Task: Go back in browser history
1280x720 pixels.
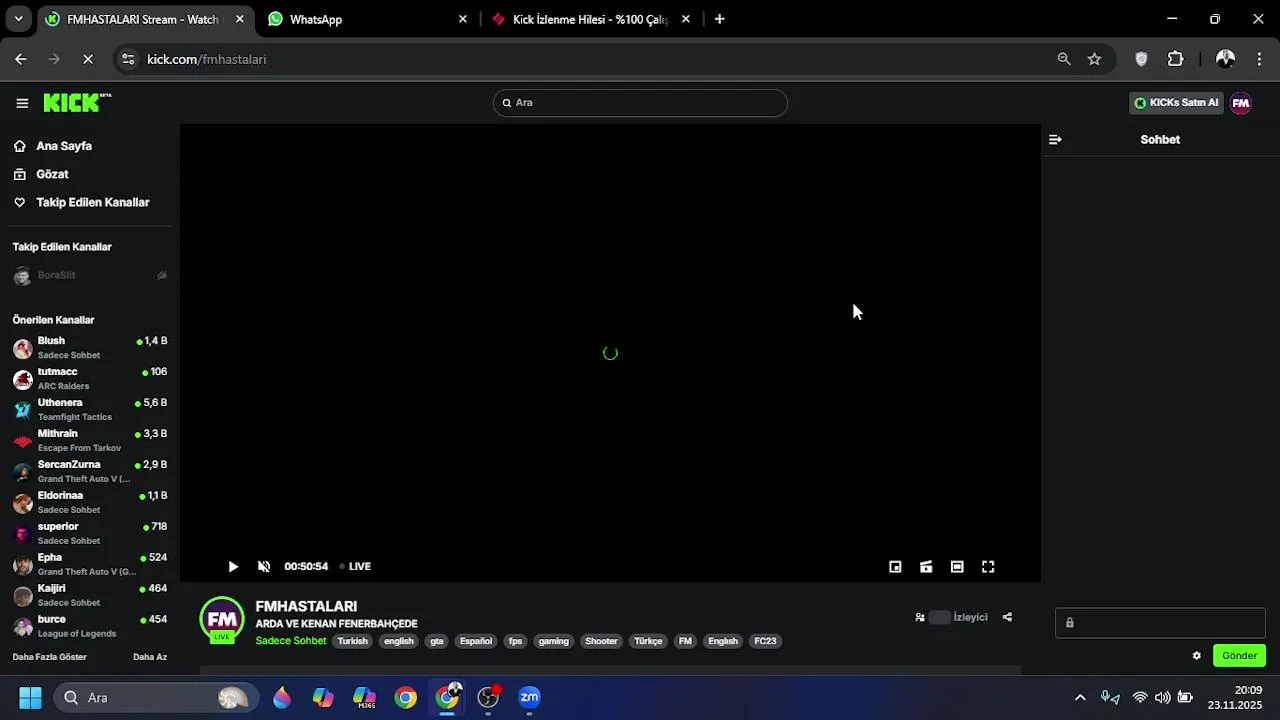Action: point(21,59)
